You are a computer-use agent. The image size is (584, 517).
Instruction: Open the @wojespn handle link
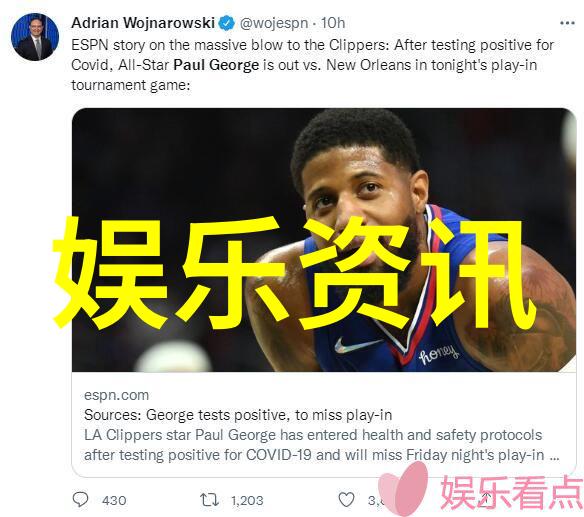coord(274,23)
